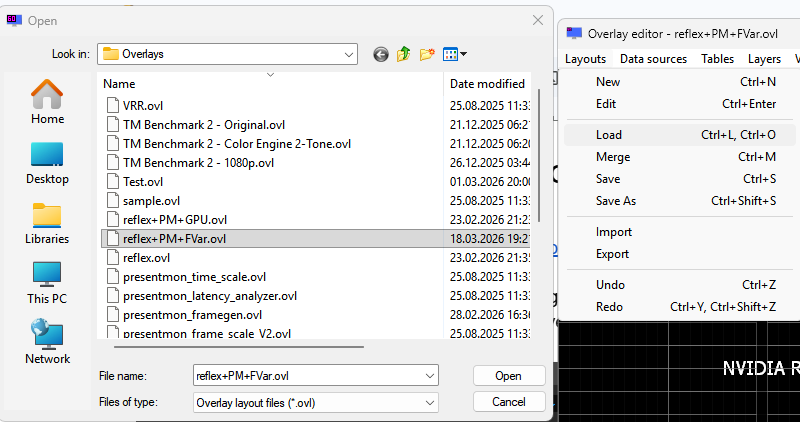
Task: Choose Redo from Layouts menu
Action: 680,307
